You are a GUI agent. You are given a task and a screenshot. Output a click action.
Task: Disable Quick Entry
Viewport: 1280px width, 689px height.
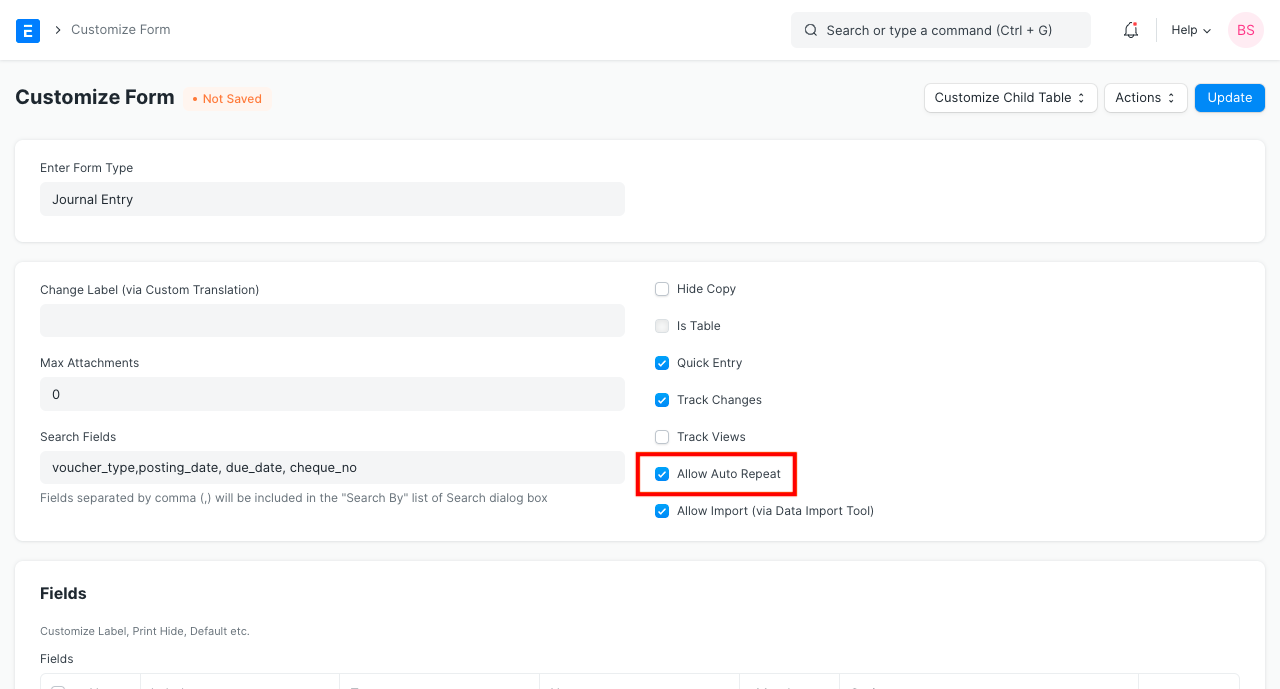point(662,362)
